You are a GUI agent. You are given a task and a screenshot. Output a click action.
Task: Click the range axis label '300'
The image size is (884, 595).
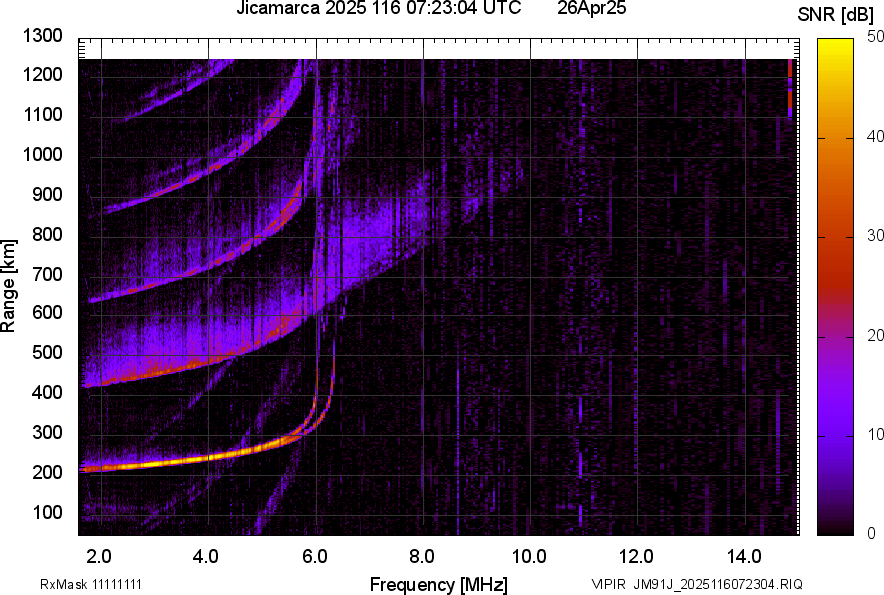click(47, 433)
